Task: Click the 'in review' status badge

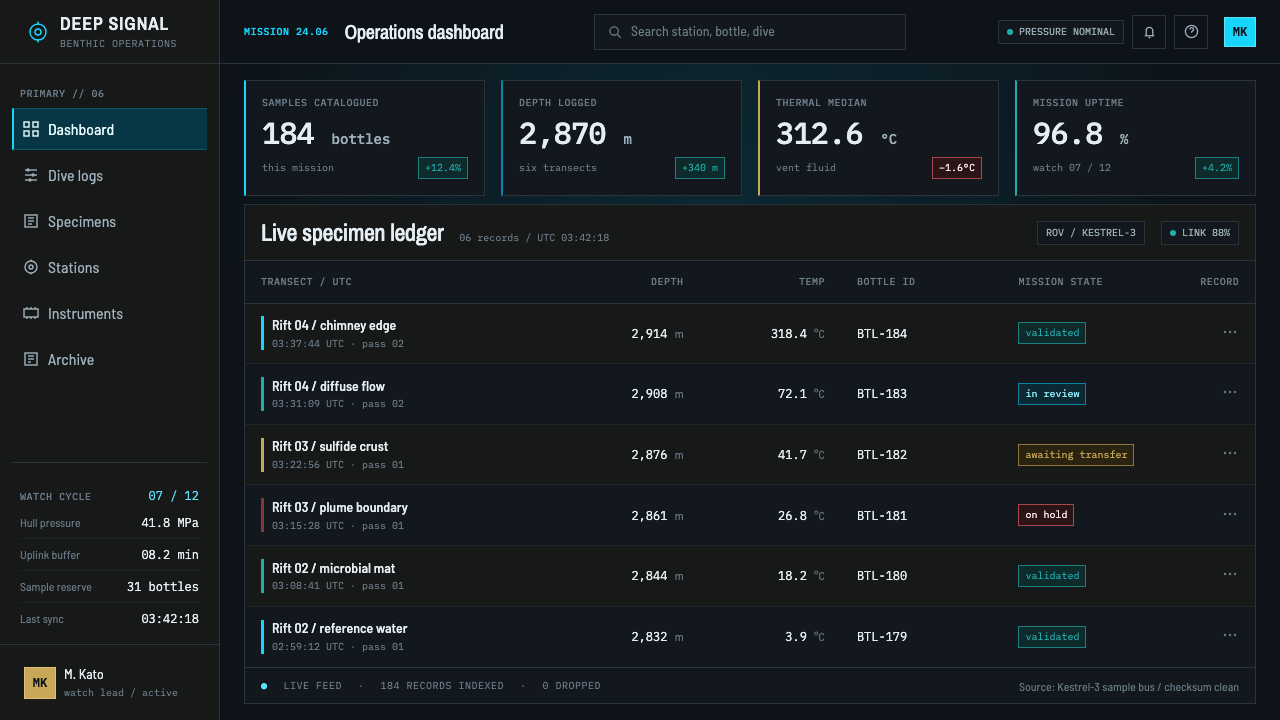Action: tap(1052, 394)
